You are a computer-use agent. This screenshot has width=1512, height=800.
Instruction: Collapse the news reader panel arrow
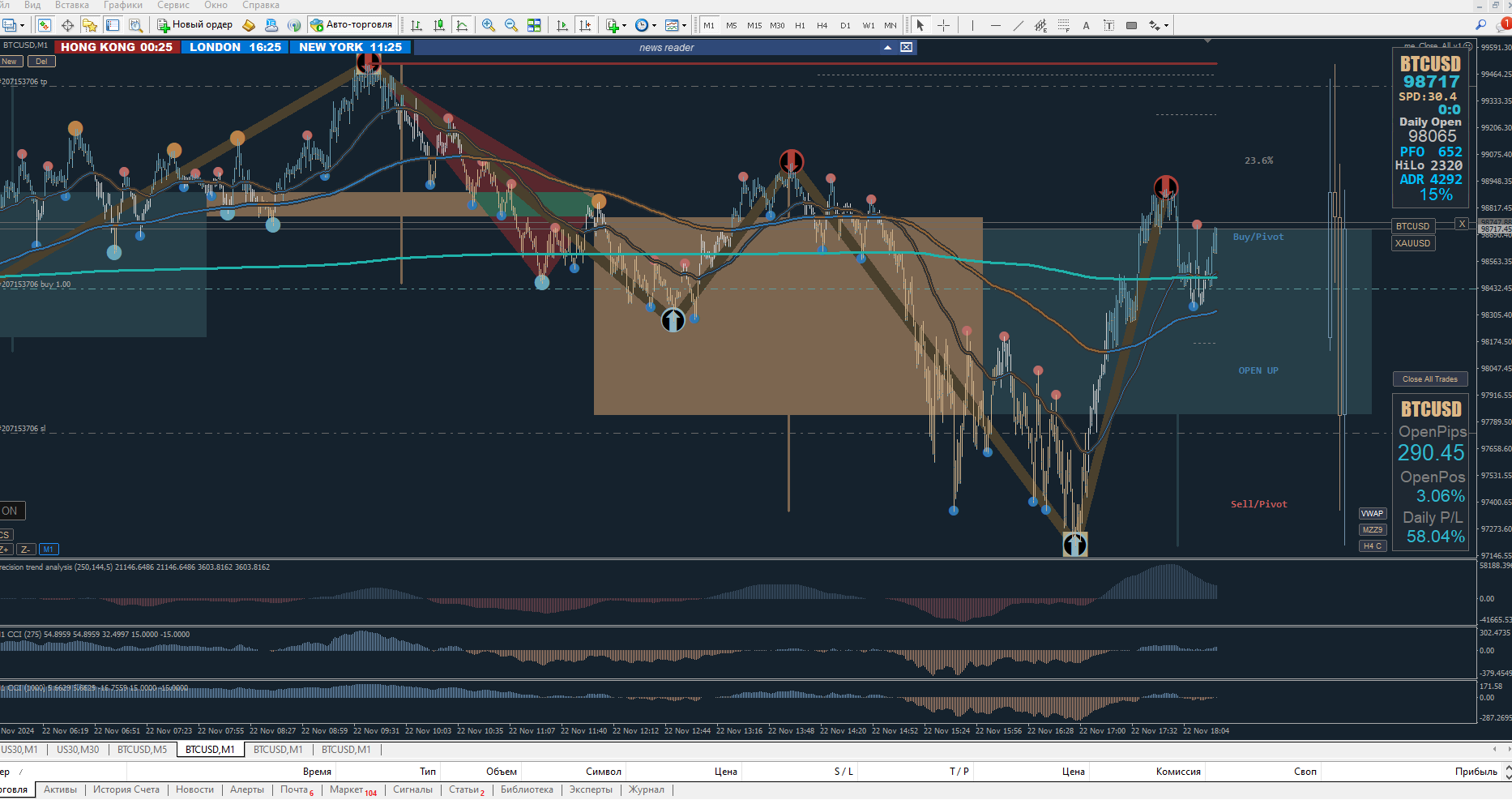click(x=888, y=48)
